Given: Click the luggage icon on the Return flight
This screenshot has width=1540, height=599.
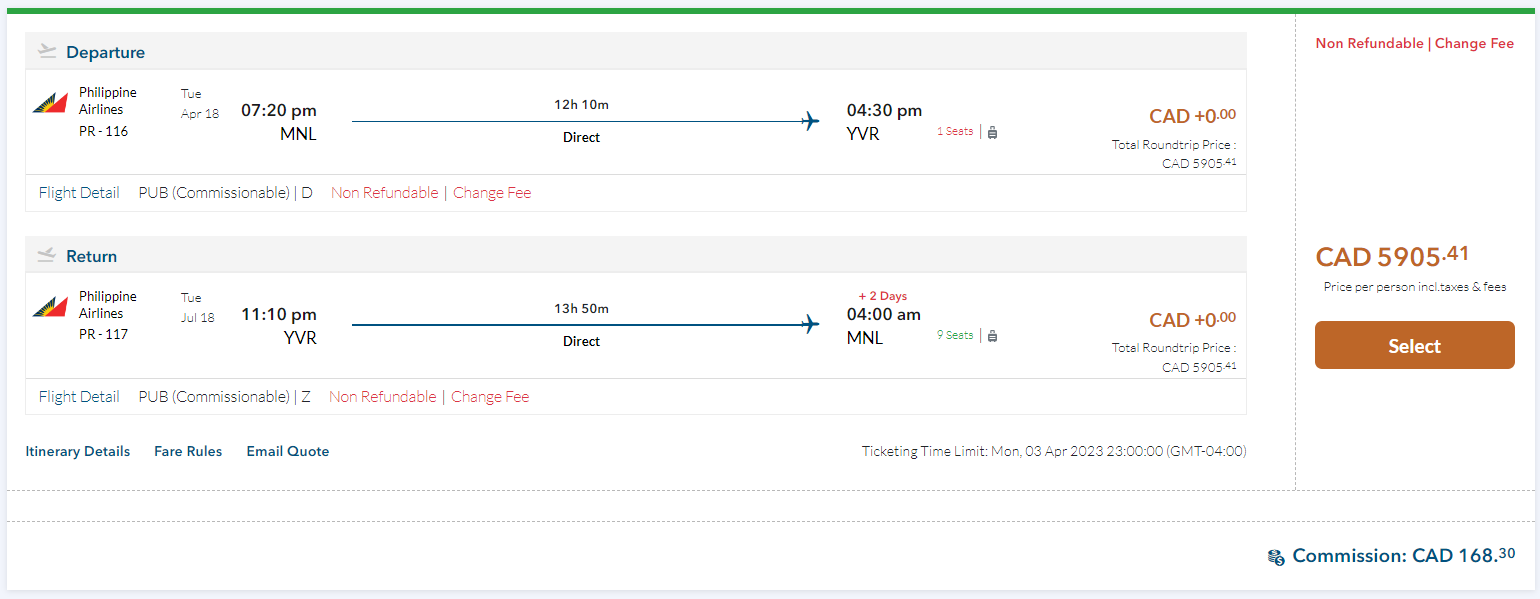Looking at the screenshot, I should tap(992, 336).
